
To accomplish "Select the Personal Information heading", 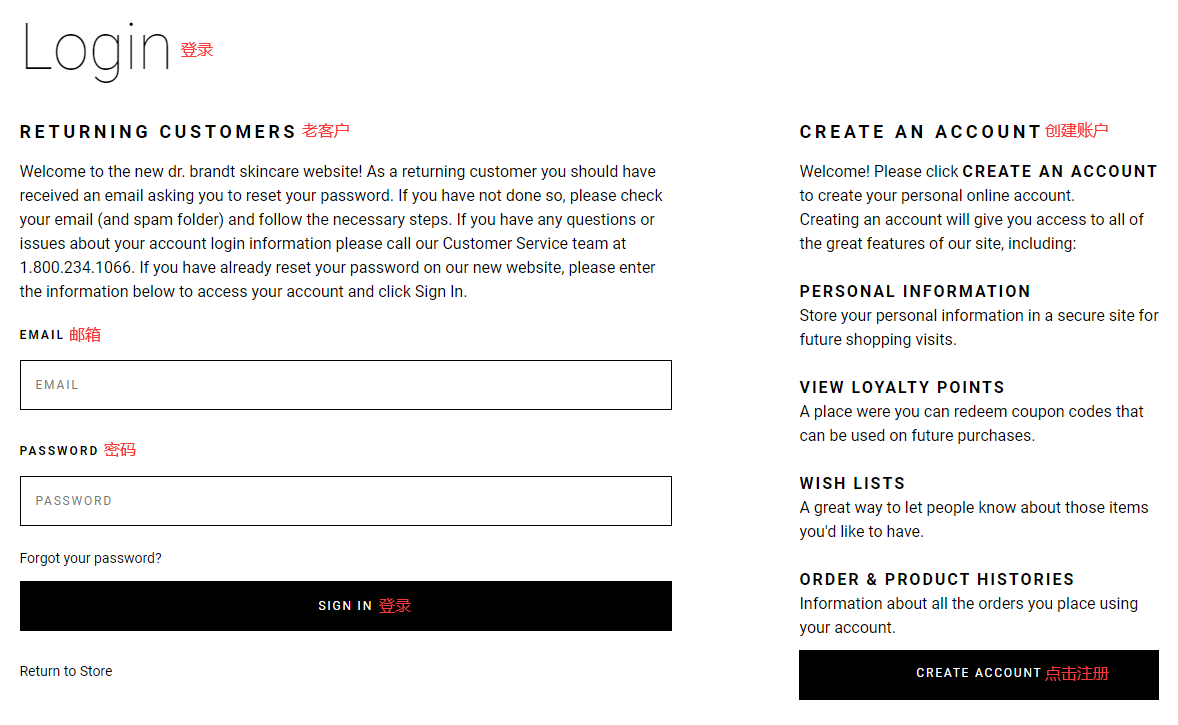I will pyautogui.click(x=915, y=291).
